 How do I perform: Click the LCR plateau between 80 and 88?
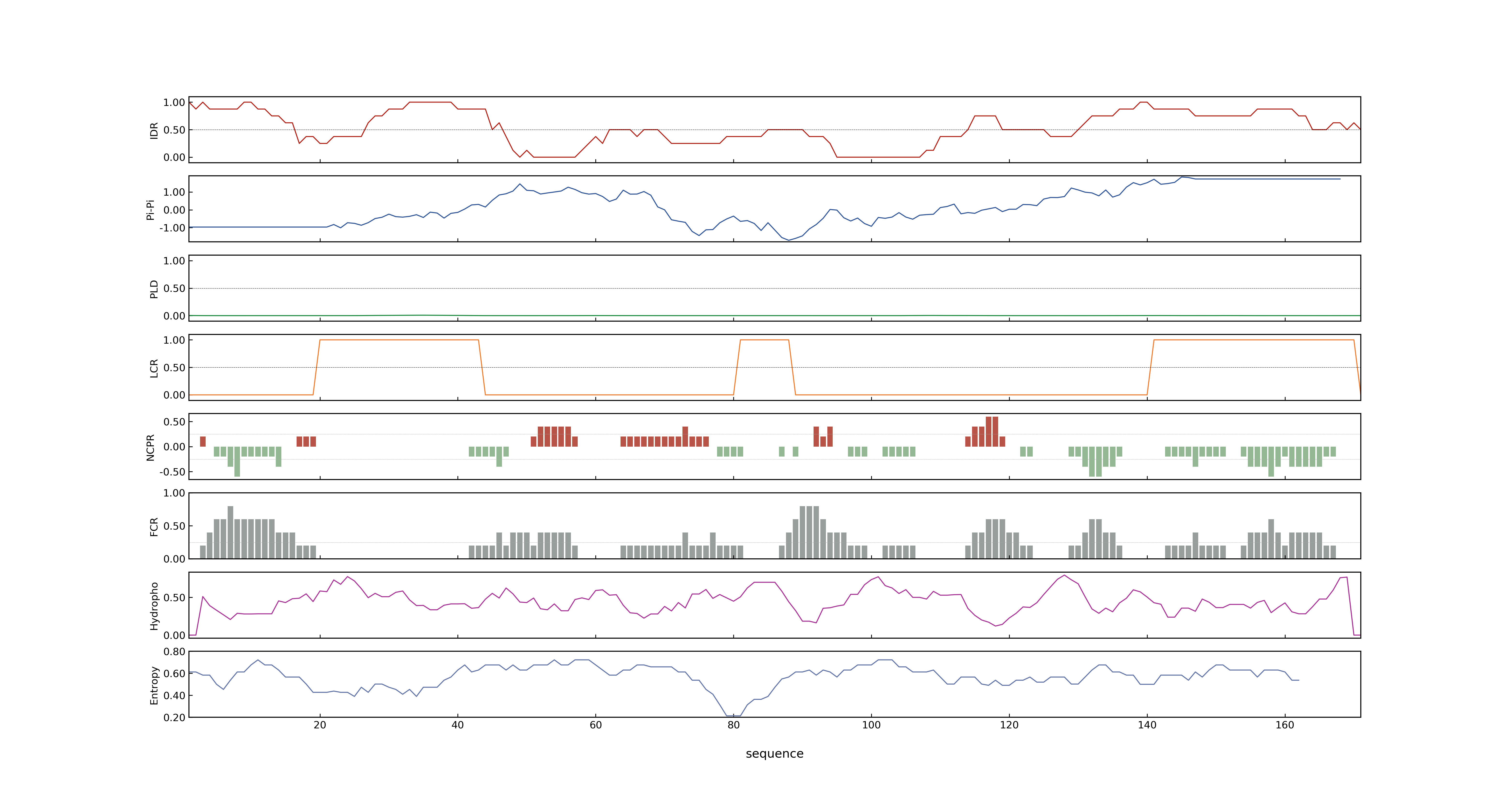(x=764, y=340)
